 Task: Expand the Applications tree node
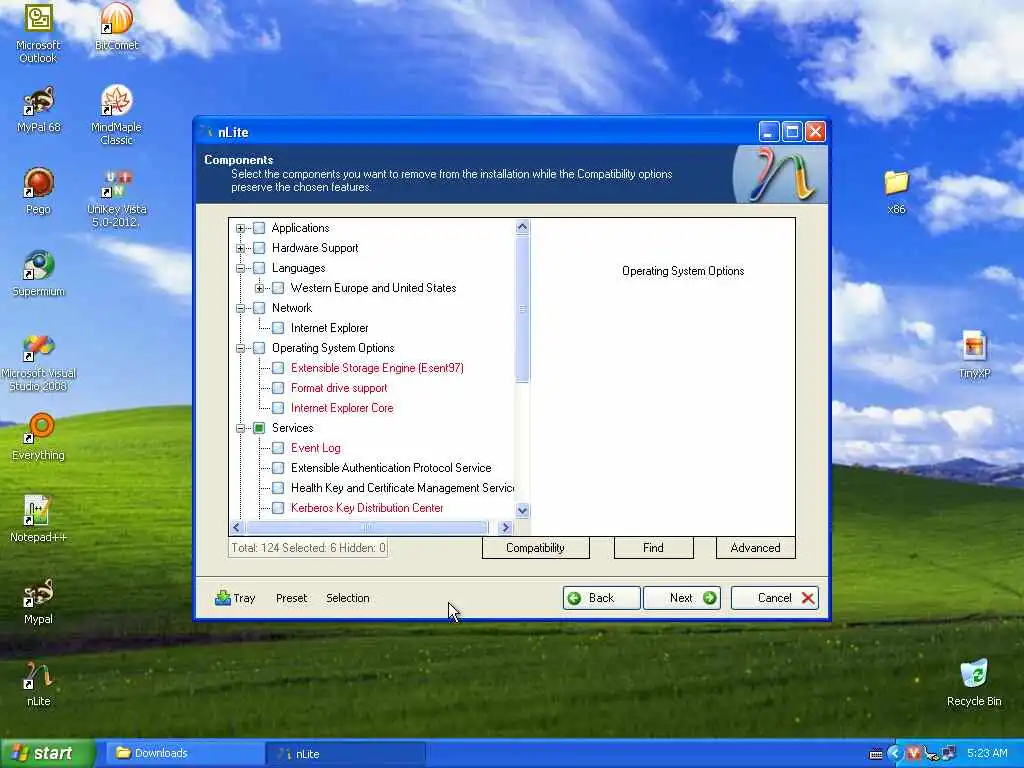pos(240,228)
